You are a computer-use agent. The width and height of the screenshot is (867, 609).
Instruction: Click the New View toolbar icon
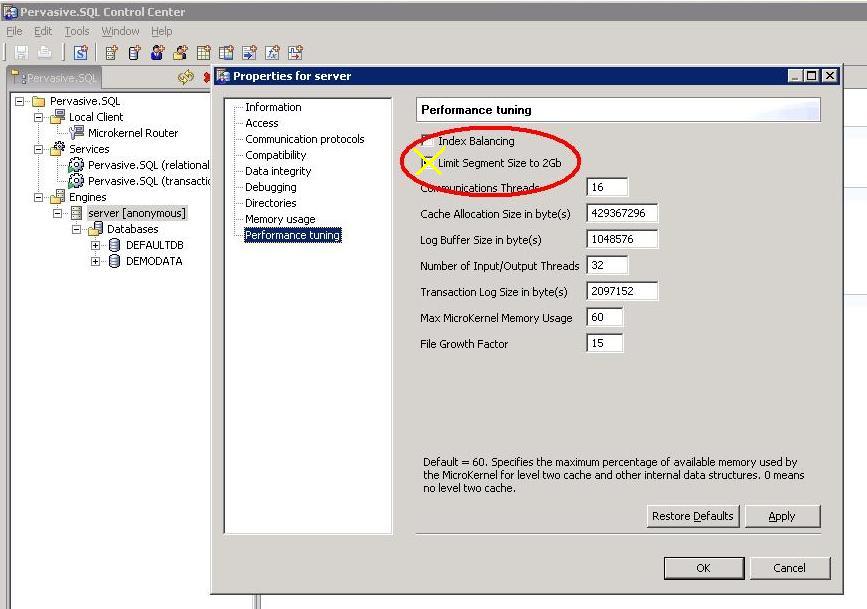226,53
